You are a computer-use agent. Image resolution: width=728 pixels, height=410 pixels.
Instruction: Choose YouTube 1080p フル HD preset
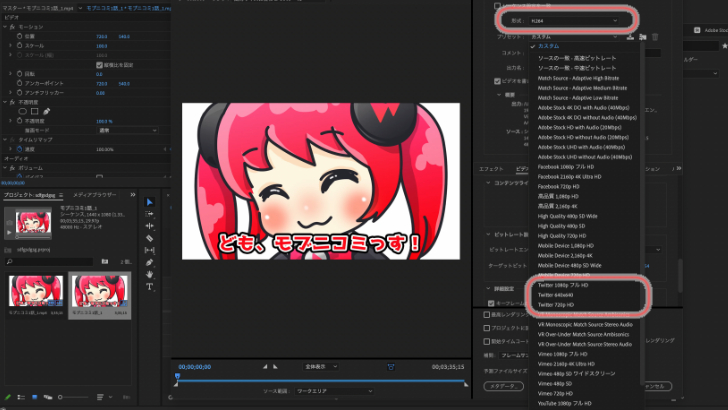[565, 403]
